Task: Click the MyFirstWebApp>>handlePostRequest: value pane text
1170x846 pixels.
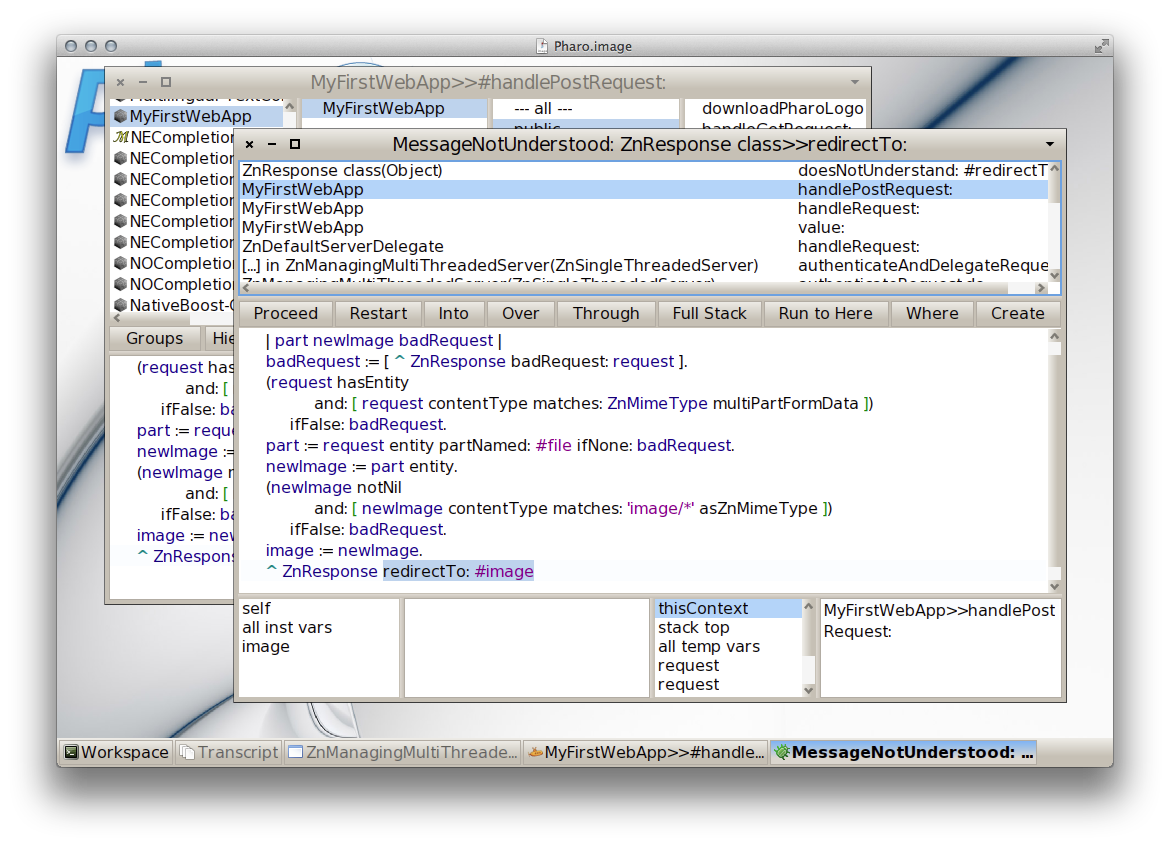Action: click(x=939, y=621)
